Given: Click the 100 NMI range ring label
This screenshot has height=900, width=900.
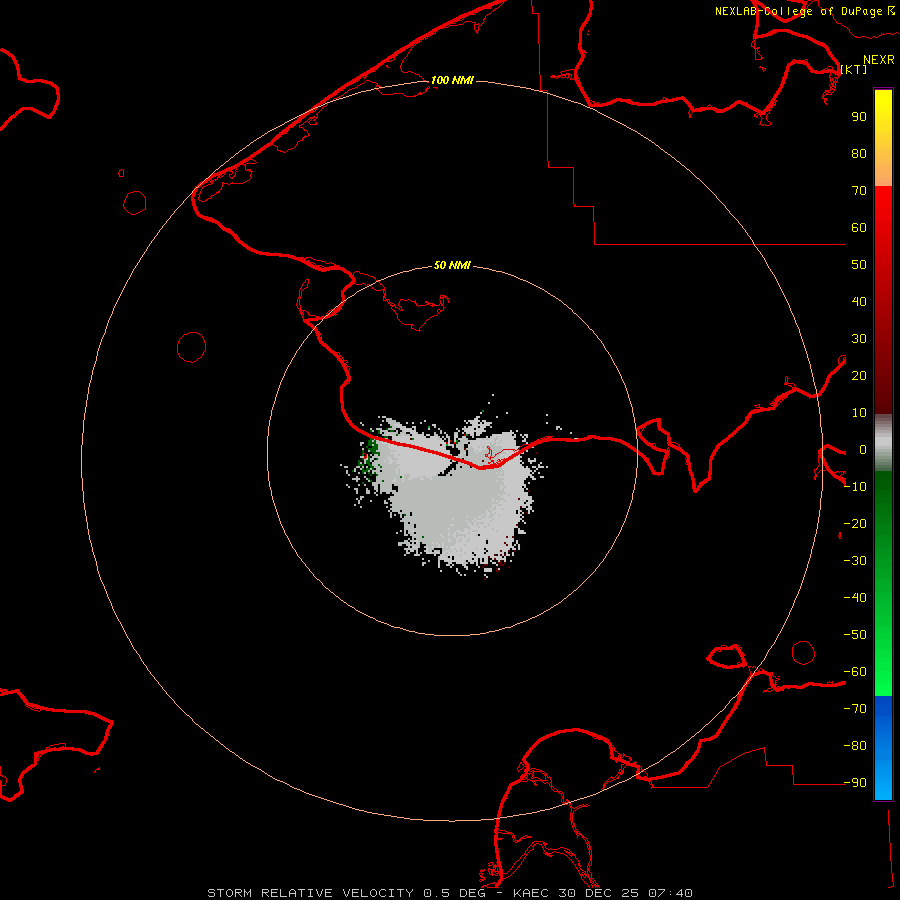Looking at the screenshot, I should coord(452,80).
